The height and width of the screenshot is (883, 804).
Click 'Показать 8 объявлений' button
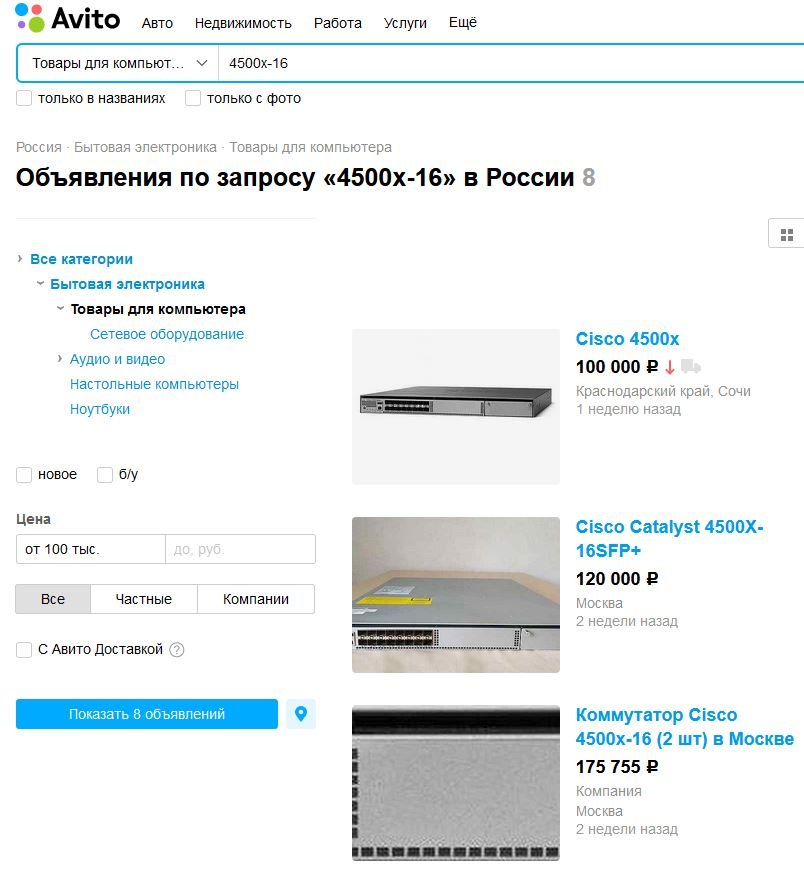147,714
